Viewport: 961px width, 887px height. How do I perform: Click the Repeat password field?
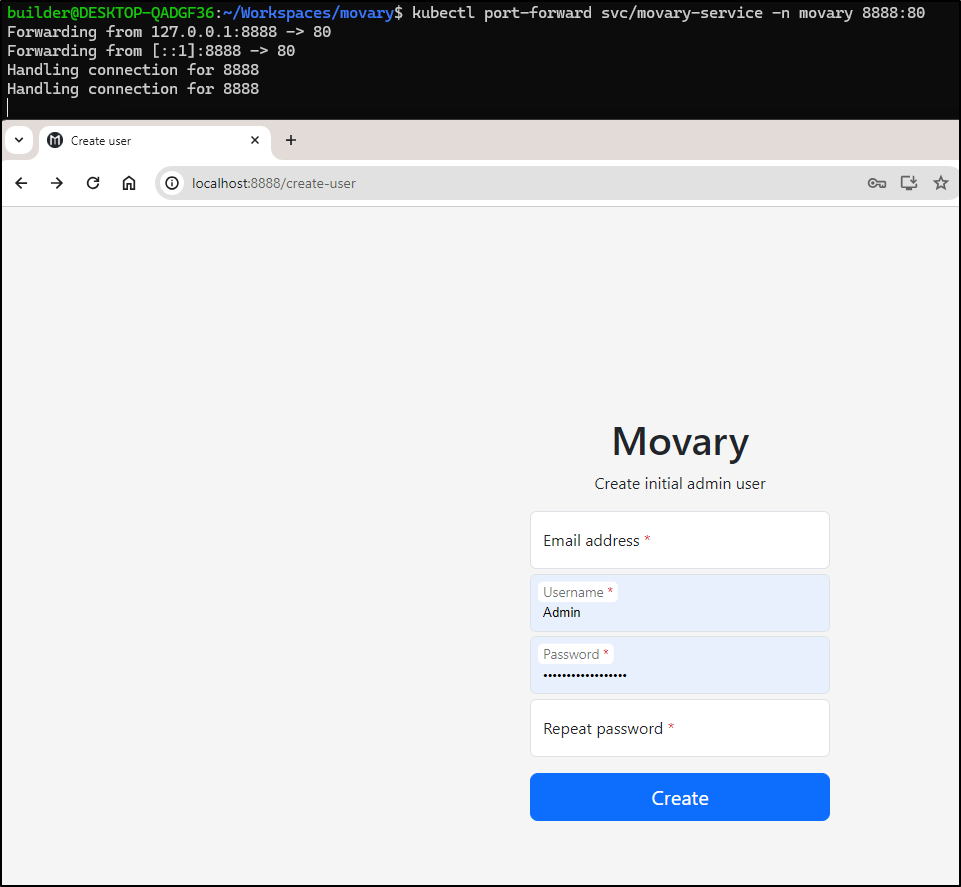680,728
